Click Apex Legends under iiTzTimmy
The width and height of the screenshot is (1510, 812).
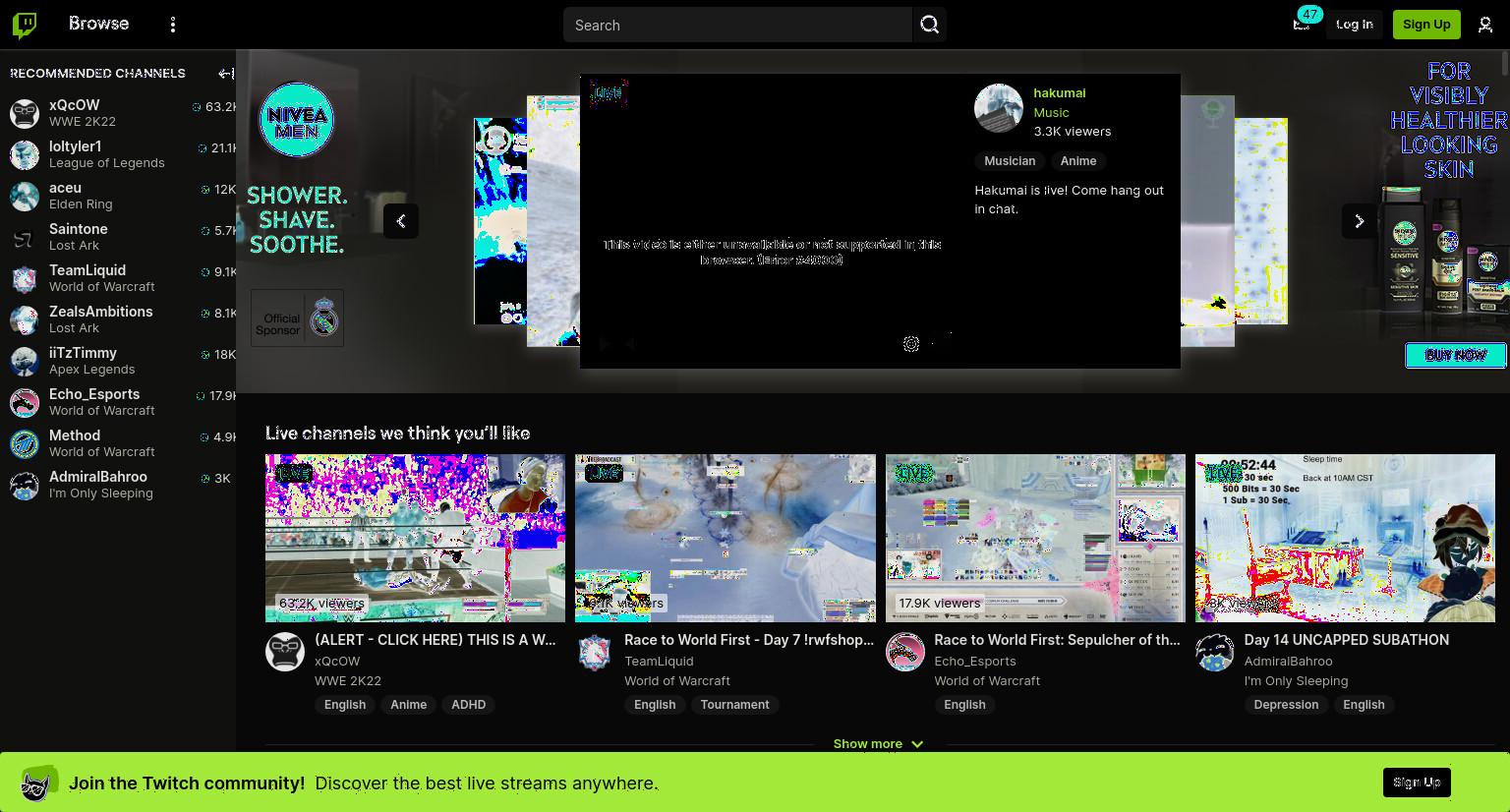(x=92, y=370)
